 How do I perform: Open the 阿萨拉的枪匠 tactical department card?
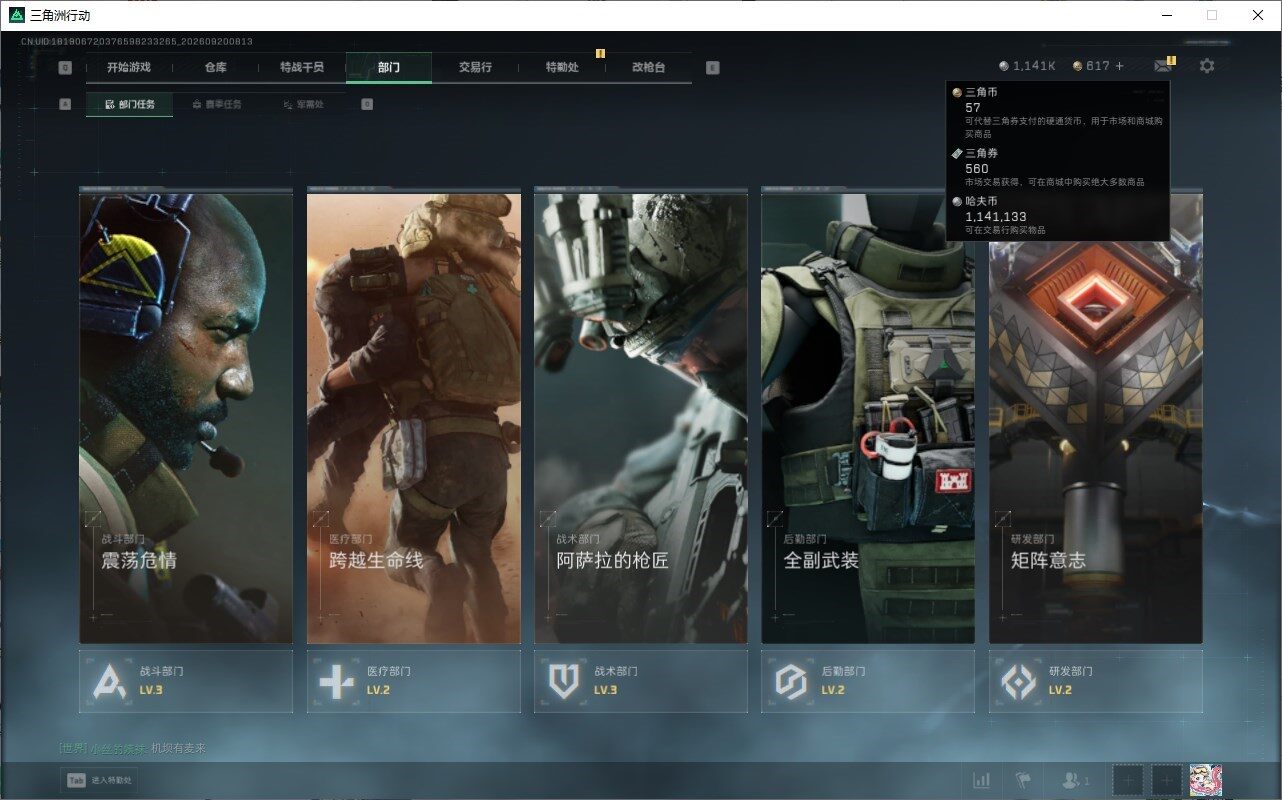coord(641,418)
